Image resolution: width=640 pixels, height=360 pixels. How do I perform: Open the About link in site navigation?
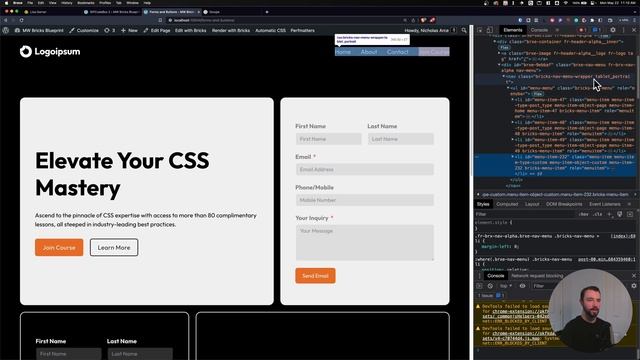[369, 52]
